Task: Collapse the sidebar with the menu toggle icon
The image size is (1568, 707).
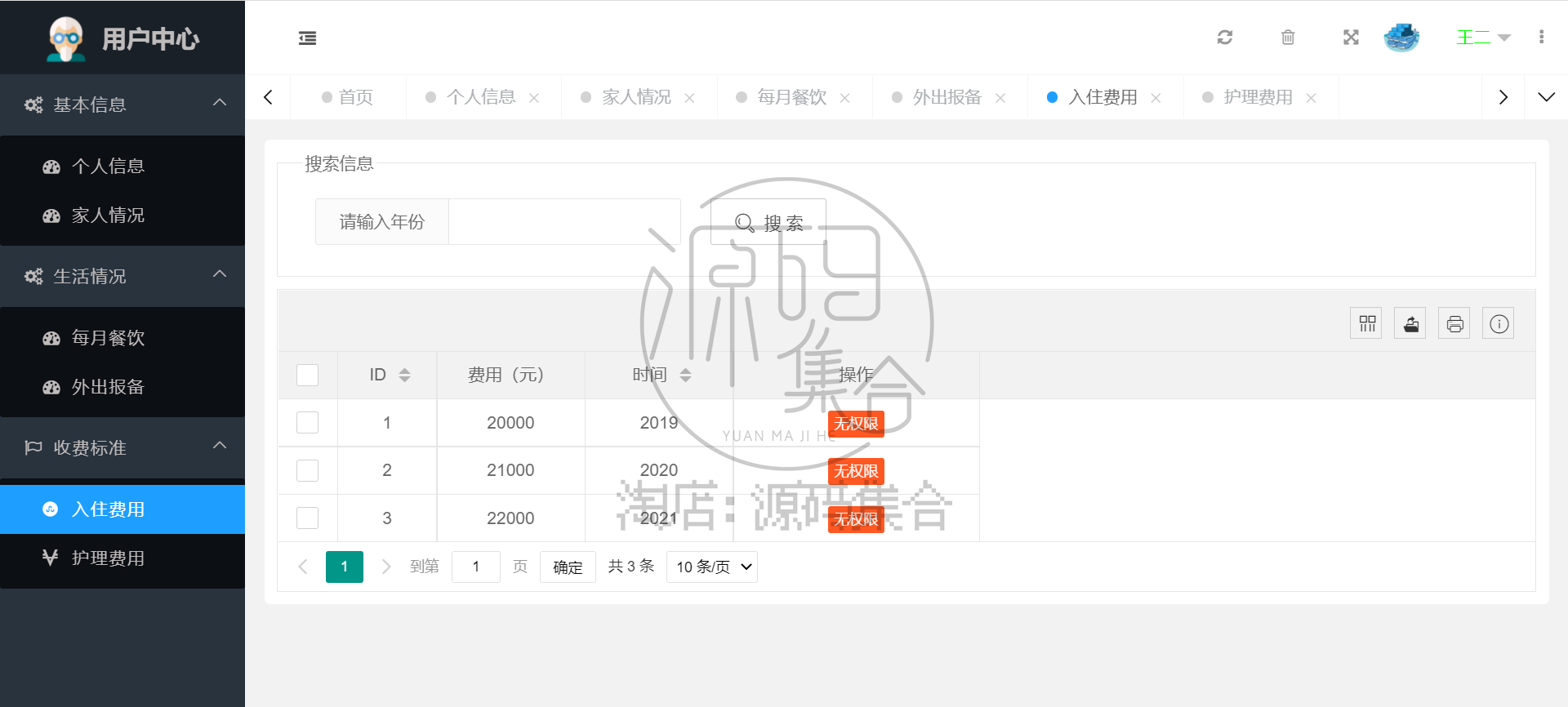Action: point(307,38)
